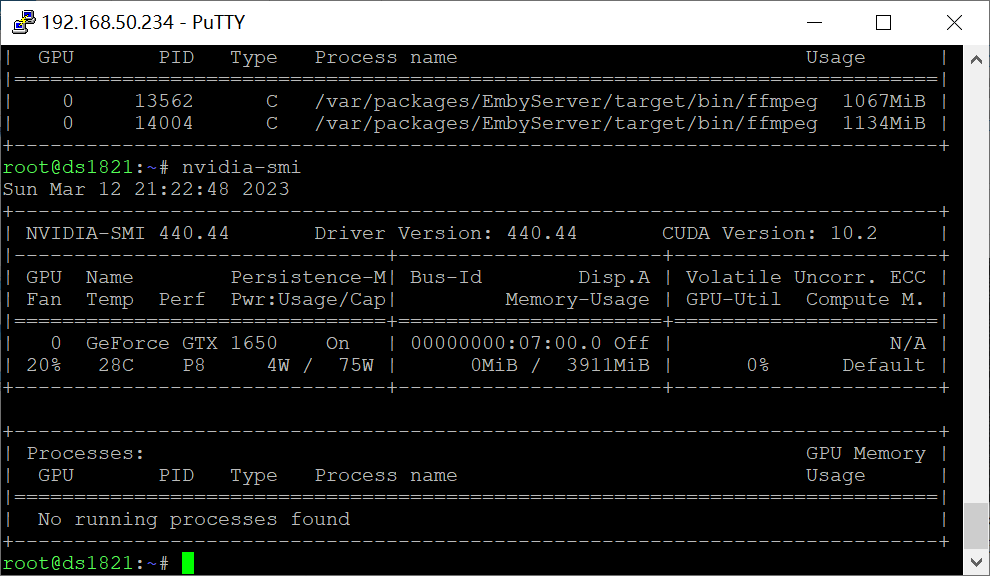Click the scrollbar up arrow

977,59
